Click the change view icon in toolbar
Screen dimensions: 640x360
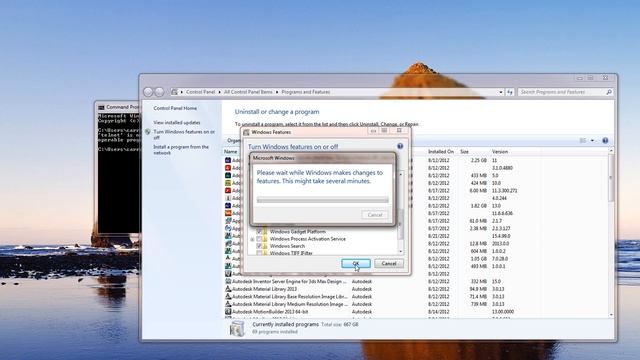coord(583,140)
